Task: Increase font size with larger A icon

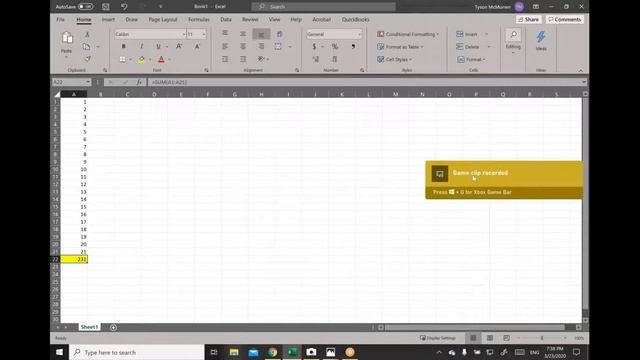Action: point(179,47)
